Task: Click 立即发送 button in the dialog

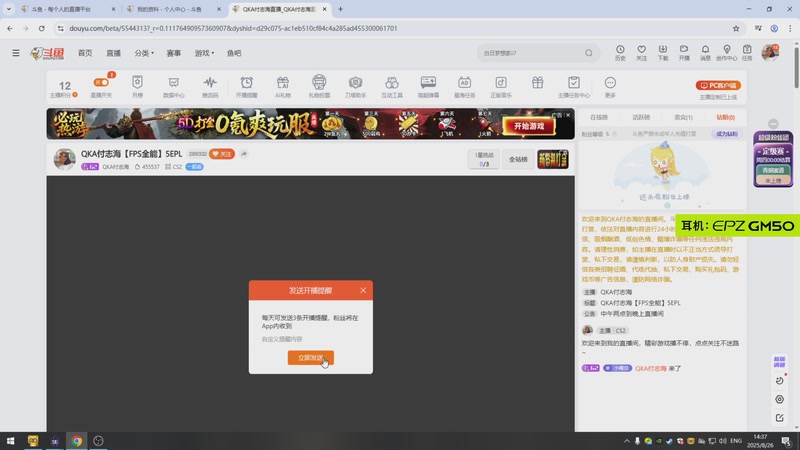Action: [311, 358]
